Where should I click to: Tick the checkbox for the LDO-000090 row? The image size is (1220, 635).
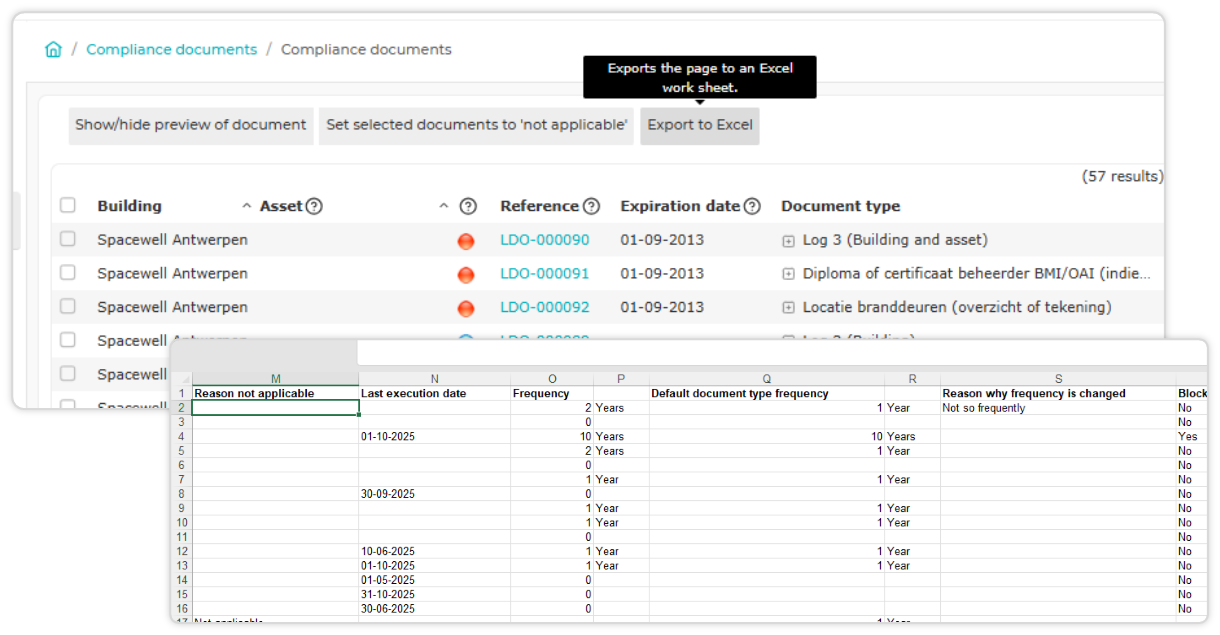(x=68, y=239)
